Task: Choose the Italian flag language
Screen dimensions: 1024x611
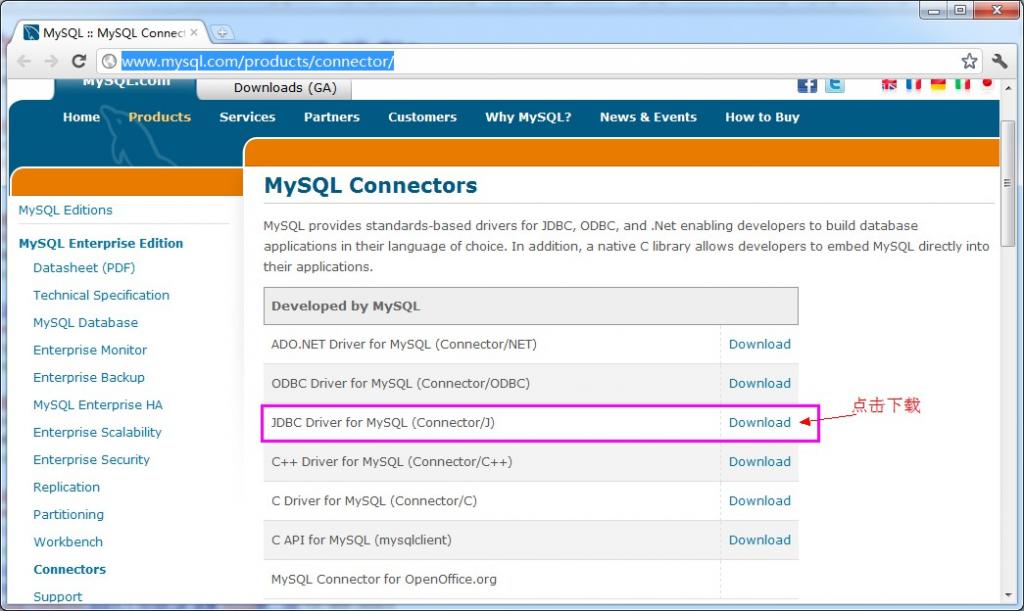Action: coord(962,84)
